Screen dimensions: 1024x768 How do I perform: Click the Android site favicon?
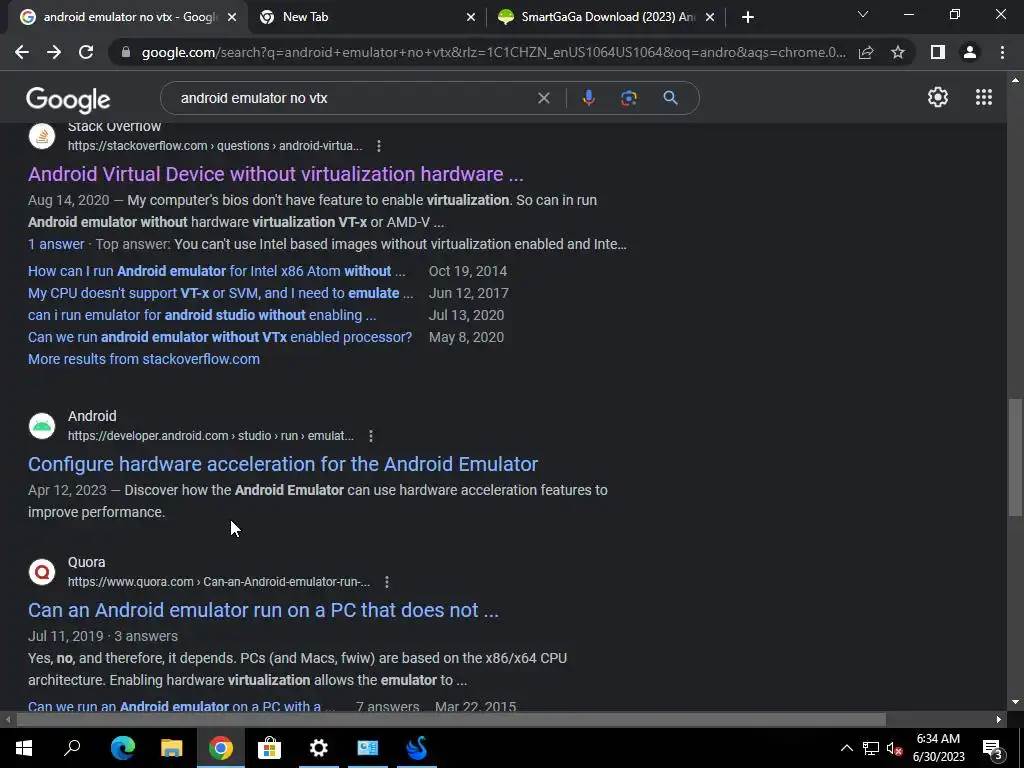tap(42, 426)
